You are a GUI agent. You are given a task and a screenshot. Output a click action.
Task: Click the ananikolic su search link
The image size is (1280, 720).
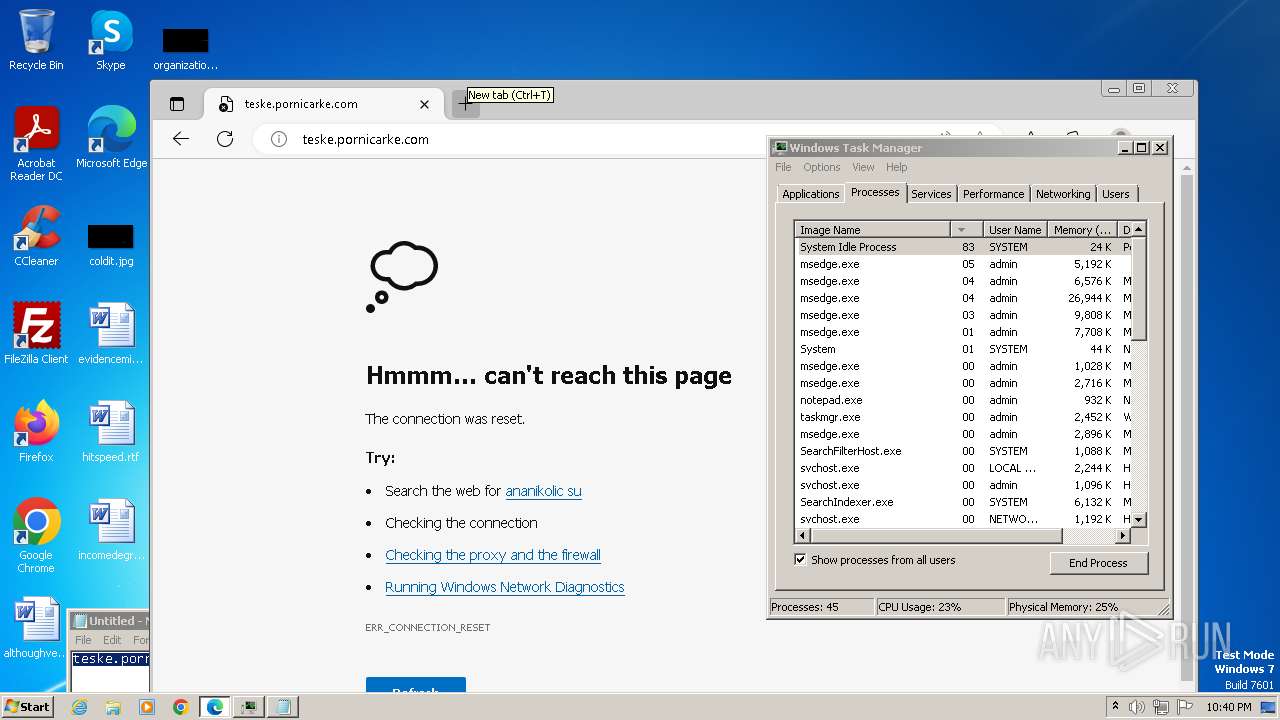pos(543,491)
